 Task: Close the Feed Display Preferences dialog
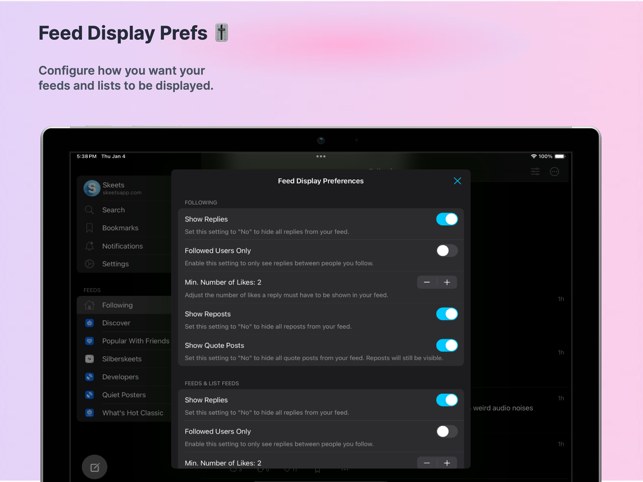457,181
